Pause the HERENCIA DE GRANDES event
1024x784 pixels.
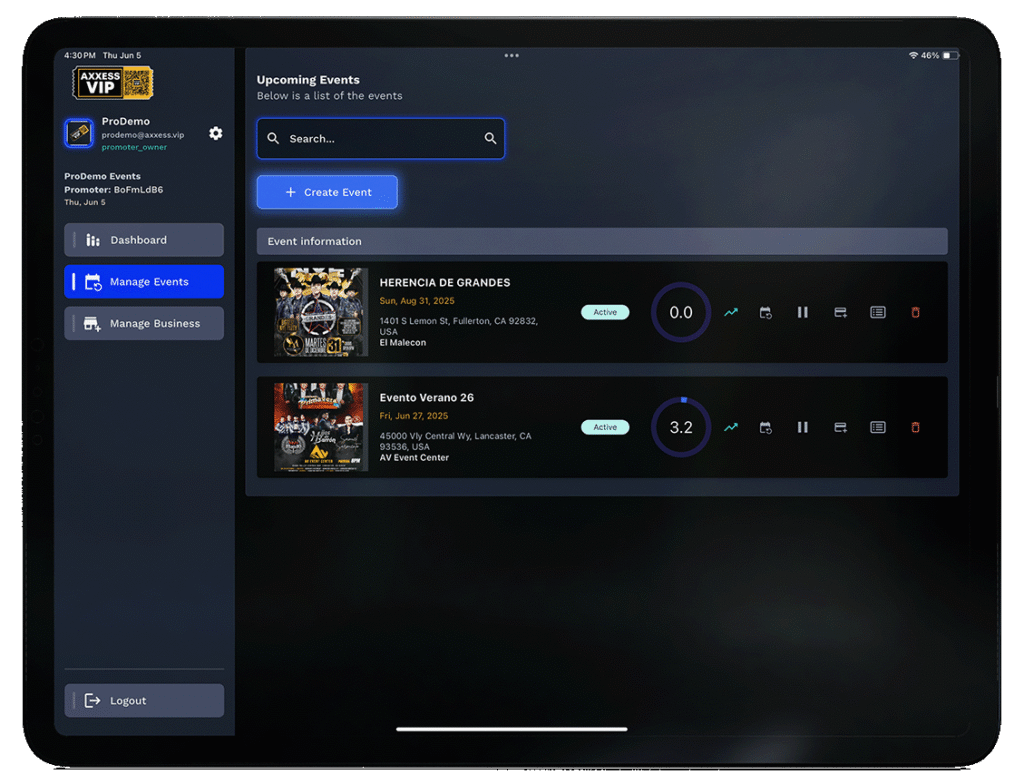tap(802, 312)
